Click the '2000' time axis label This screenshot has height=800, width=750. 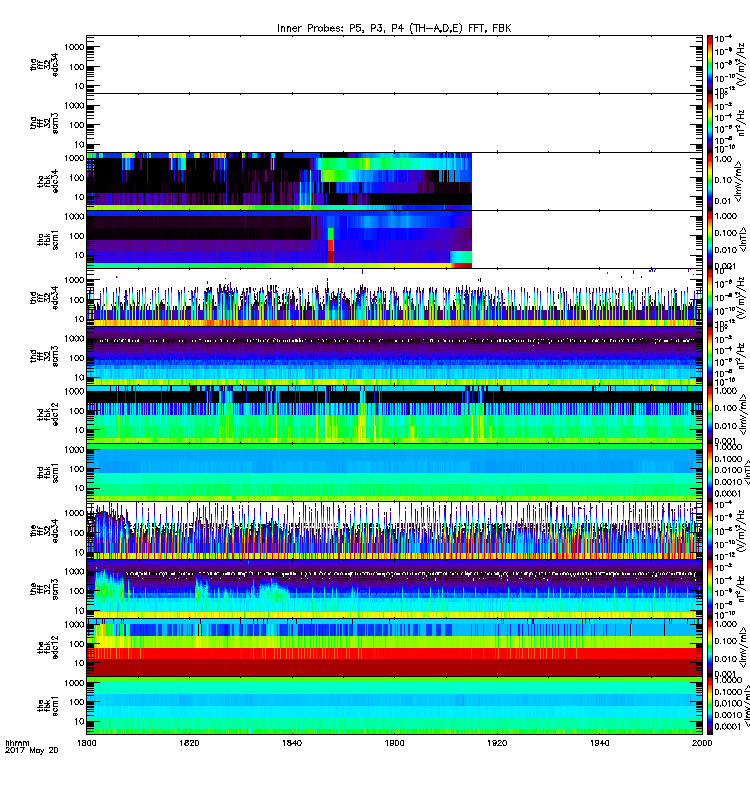(702, 743)
